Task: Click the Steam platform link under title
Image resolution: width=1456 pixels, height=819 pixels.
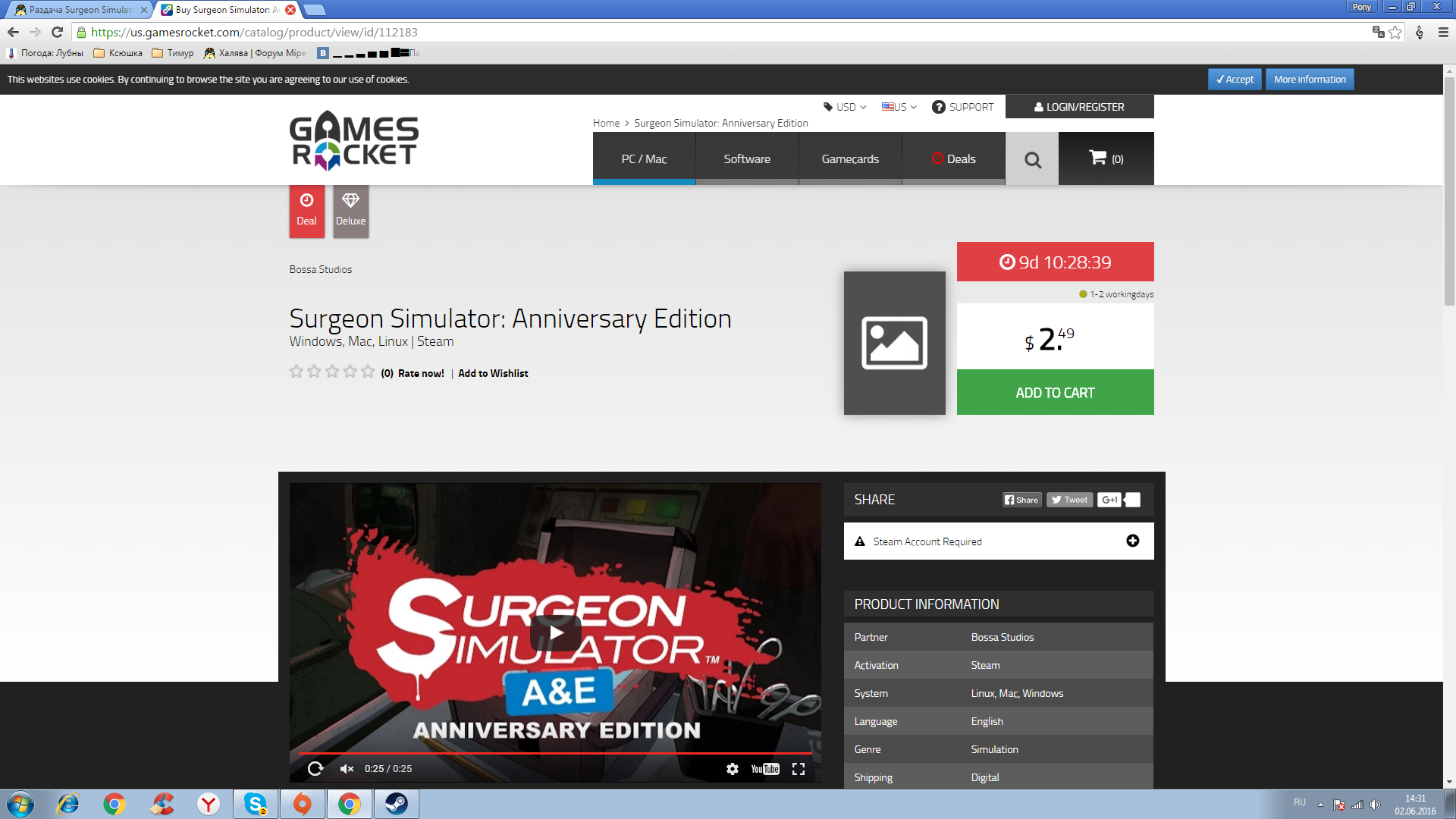Action: [x=435, y=341]
